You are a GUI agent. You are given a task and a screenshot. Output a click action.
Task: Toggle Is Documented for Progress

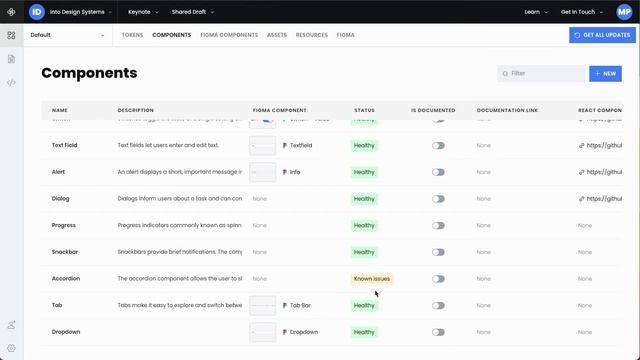[438, 225]
